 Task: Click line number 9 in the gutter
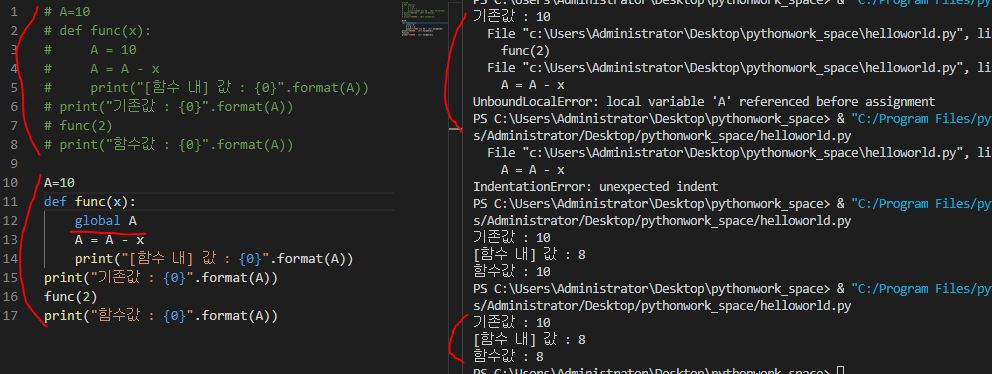(14, 164)
